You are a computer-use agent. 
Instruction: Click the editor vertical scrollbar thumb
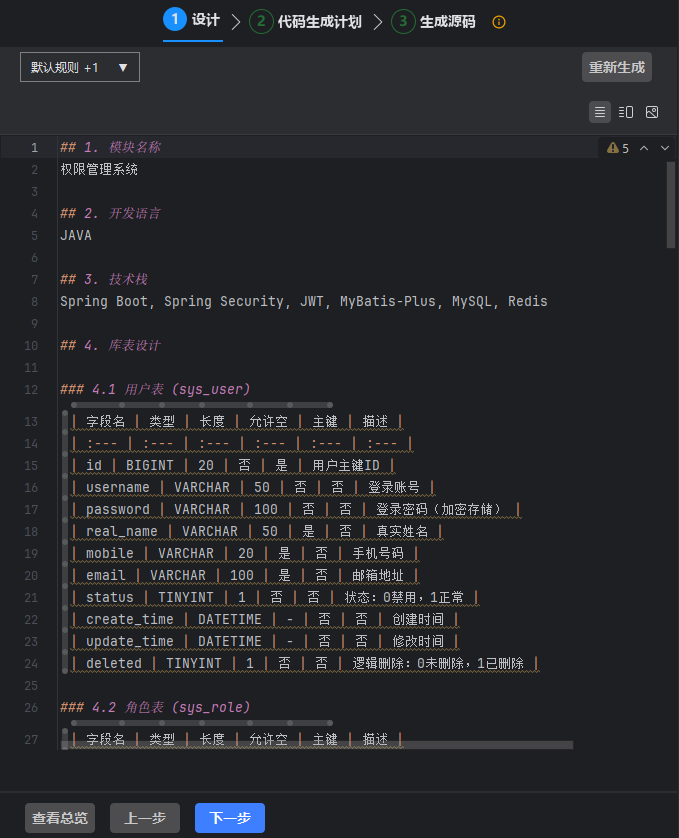pyautogui.click(x=671, y=205)
